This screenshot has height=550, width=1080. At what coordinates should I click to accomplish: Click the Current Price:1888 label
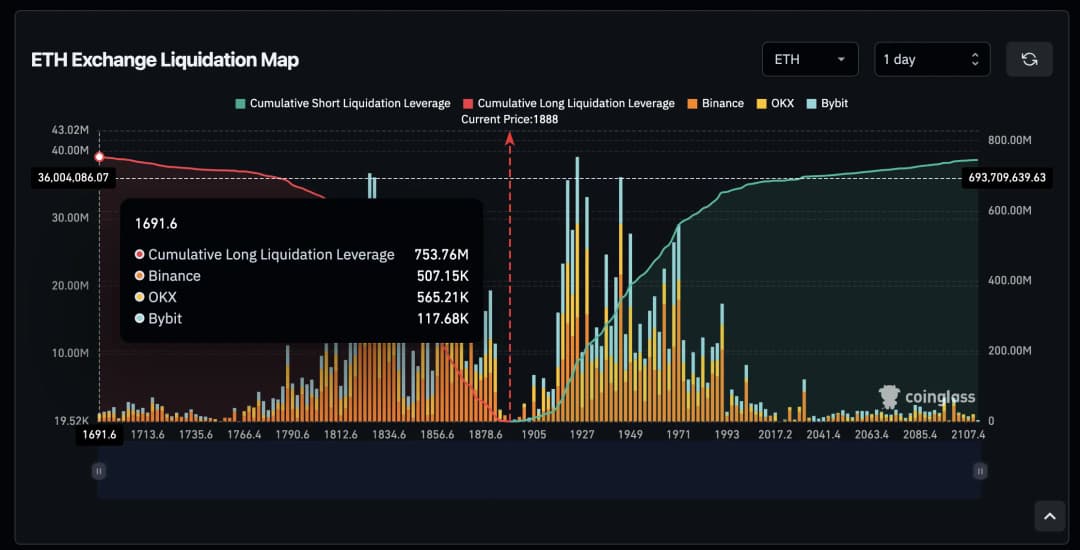tap(509, 119)
